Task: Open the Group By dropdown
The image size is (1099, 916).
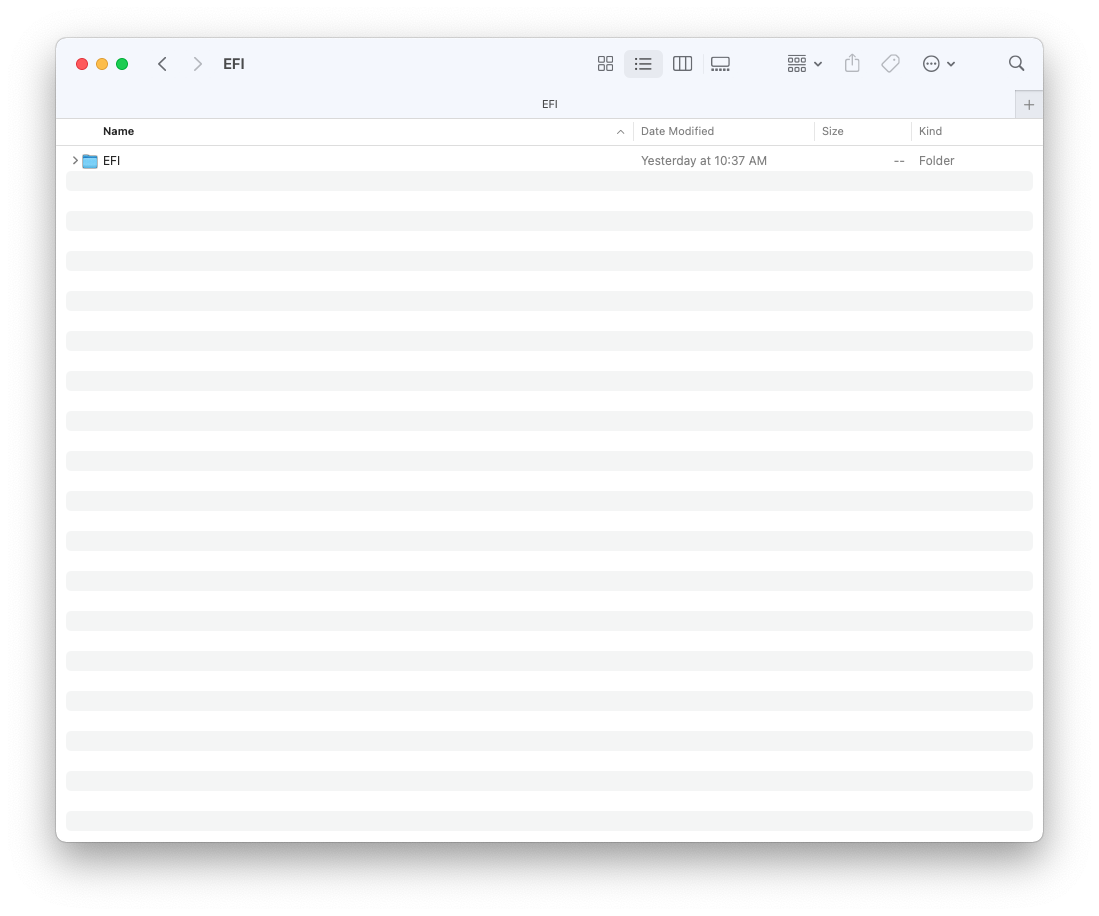Action: (804, 64)
